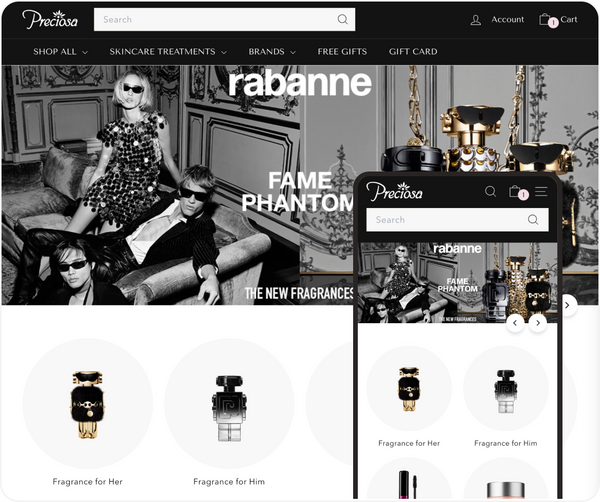
Task: Expand the BRANDS dropdown menu
Action: (x=272, y=51)
